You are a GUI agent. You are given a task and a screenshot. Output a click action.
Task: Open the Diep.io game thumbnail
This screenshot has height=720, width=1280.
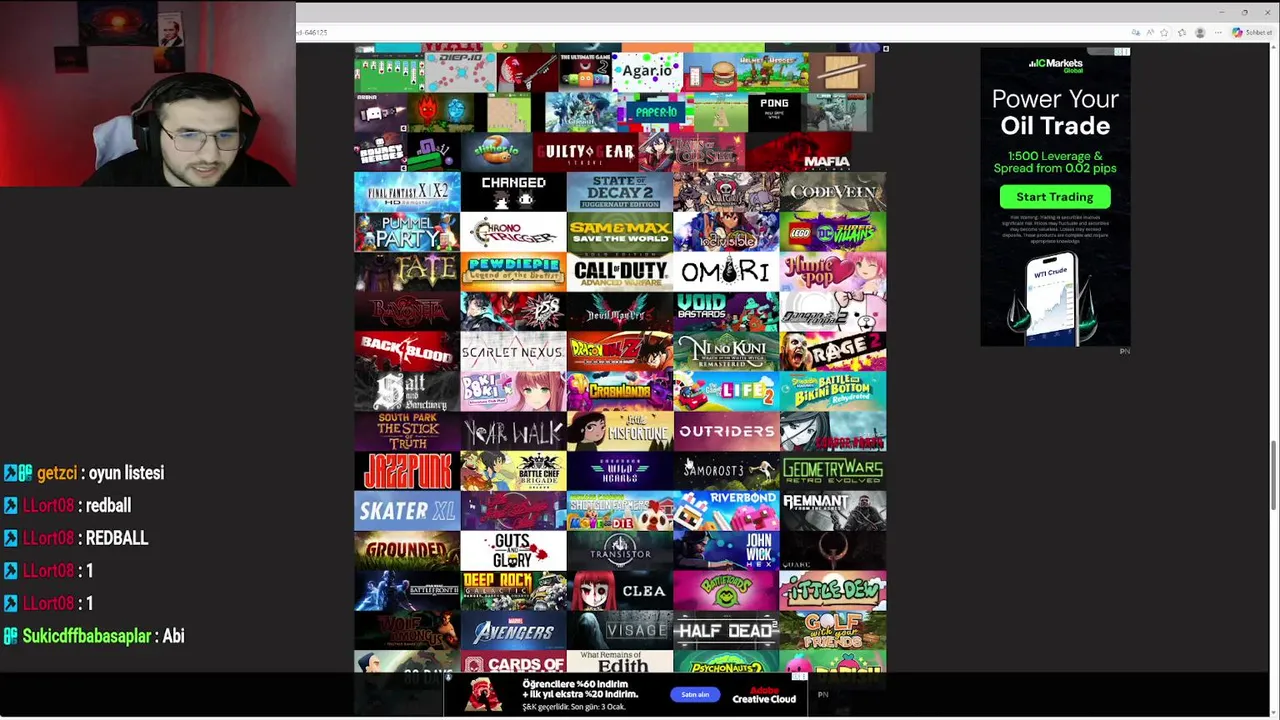pyautogui.click(x=460, y=71)
